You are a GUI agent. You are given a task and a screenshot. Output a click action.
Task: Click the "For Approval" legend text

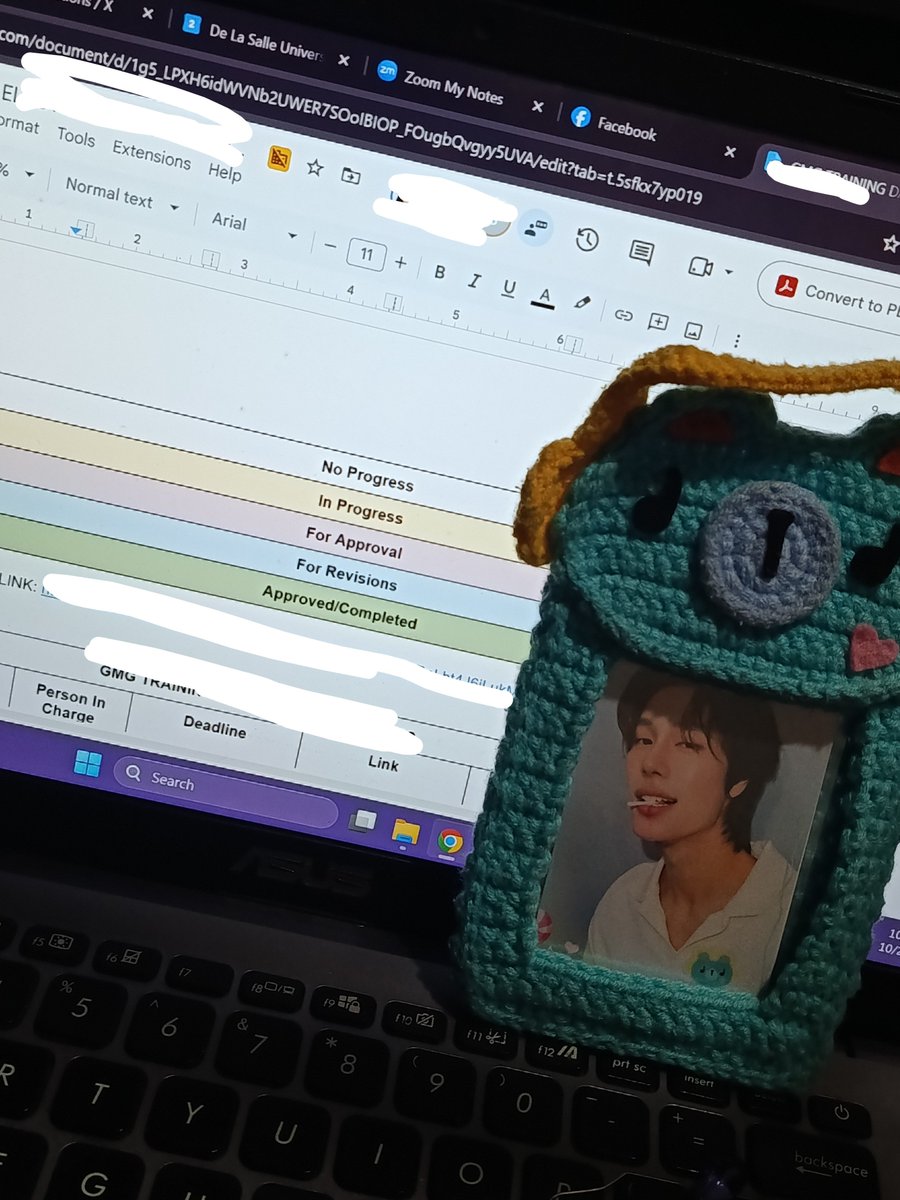point(353,543)
